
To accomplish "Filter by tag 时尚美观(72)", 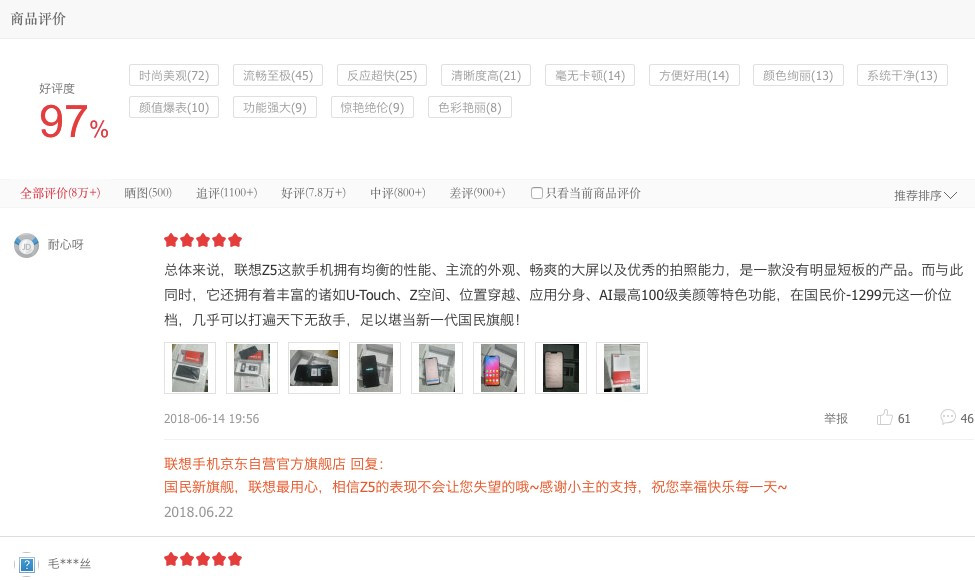I will pos(174,75).
